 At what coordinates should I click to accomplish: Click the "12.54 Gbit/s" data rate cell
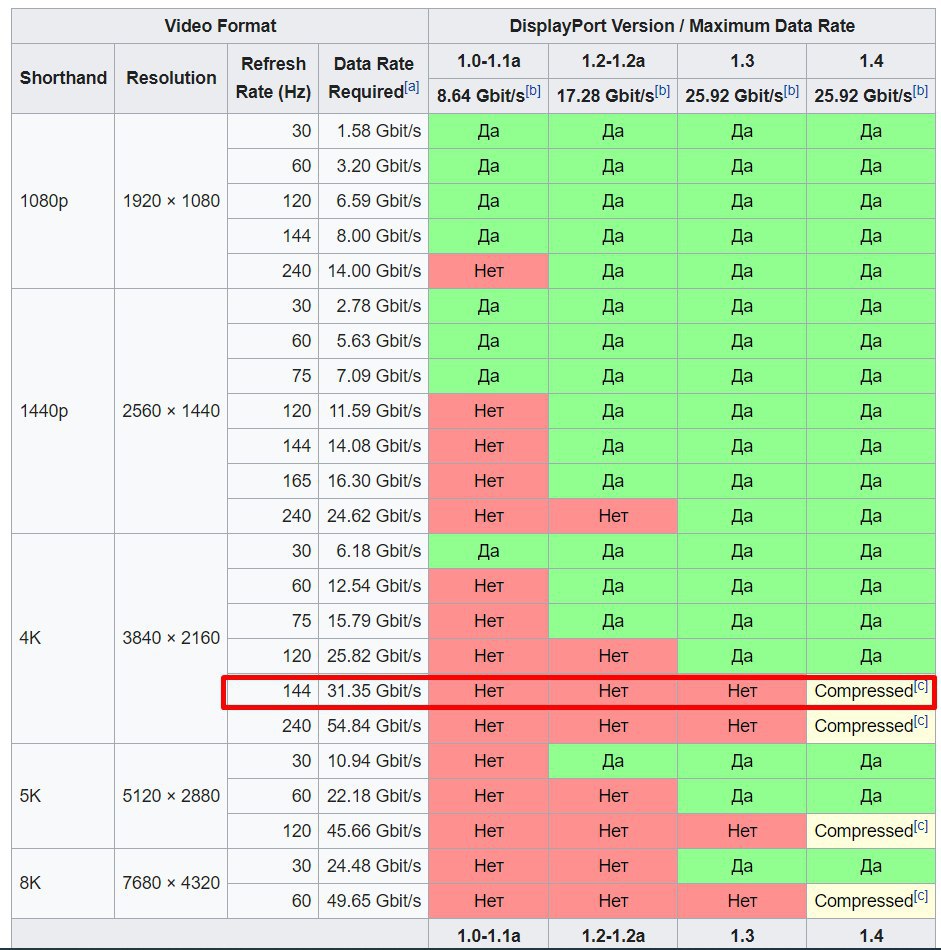(x=374, y=586)
